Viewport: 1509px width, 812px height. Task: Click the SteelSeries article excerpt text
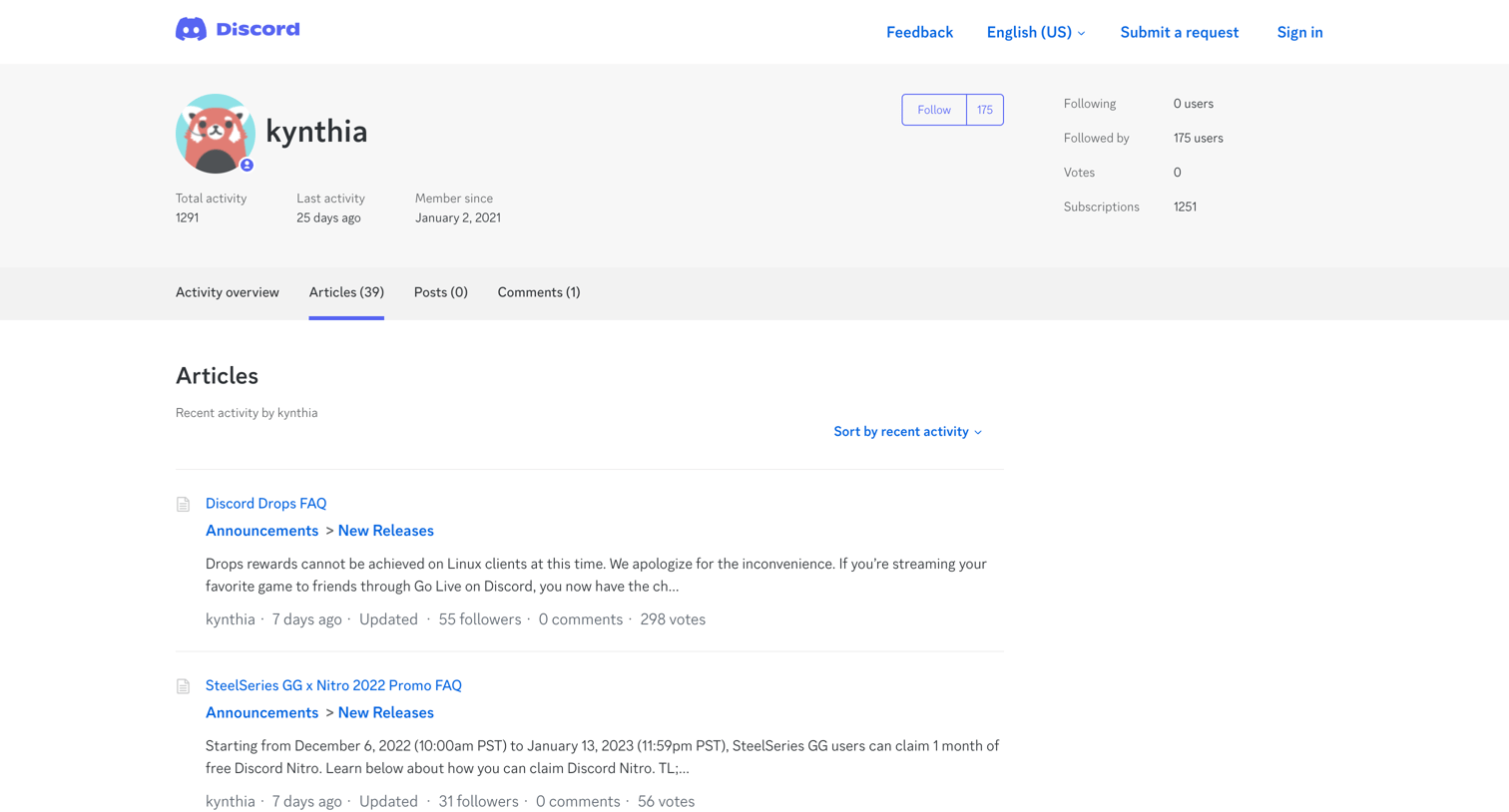[602, 757]
